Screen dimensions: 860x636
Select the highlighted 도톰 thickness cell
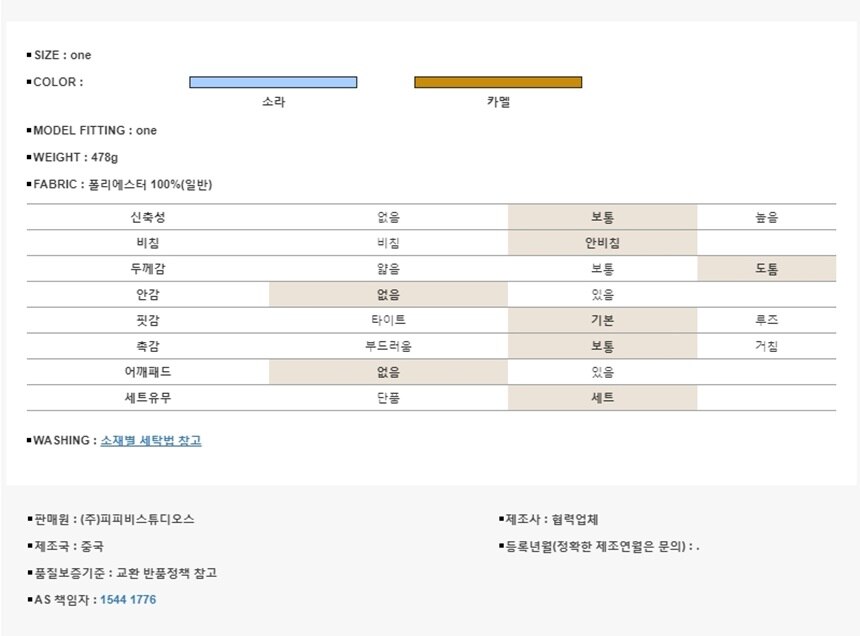(x=766, y=269)
